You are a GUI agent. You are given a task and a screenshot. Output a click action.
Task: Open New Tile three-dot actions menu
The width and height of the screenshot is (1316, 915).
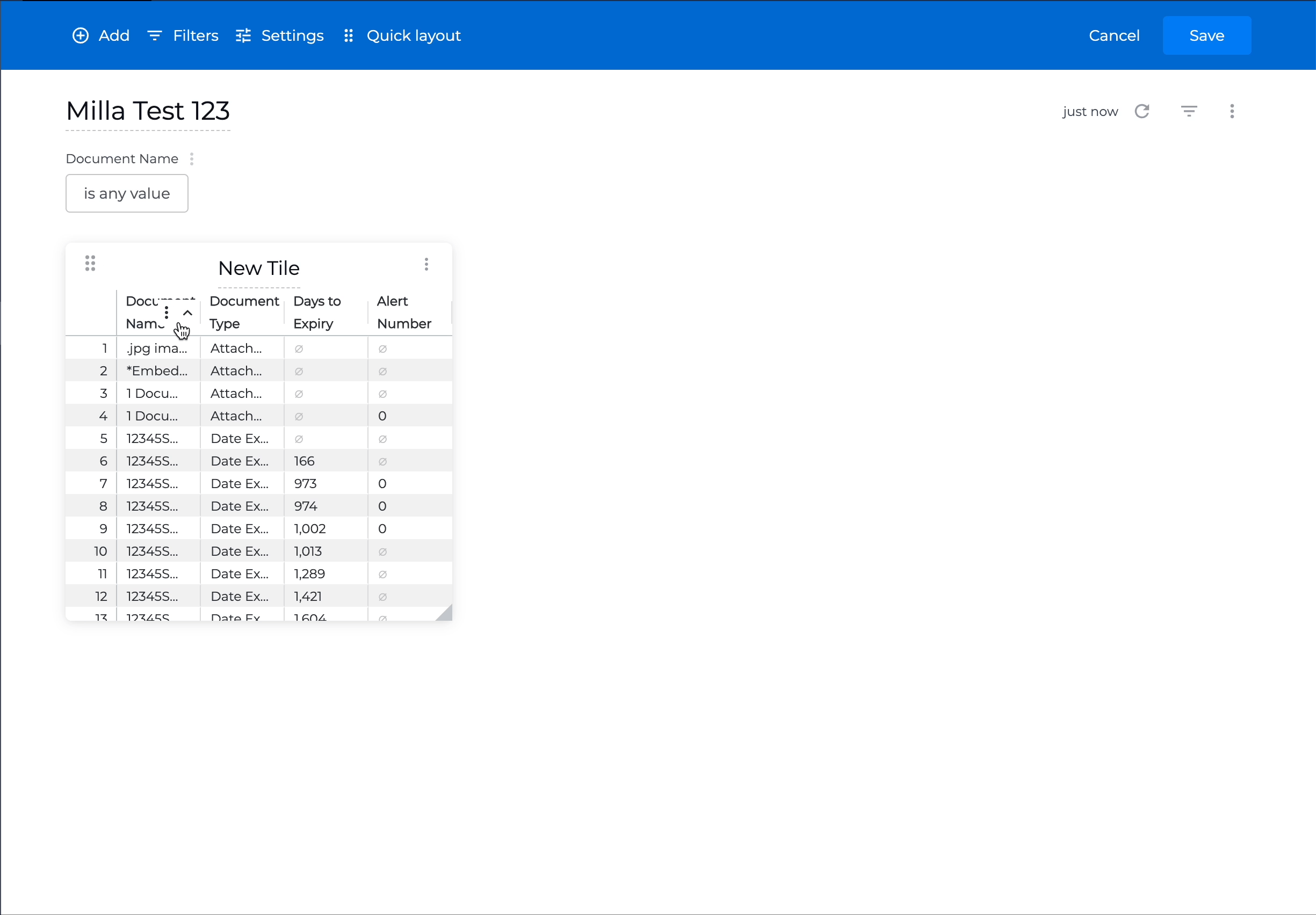[426, 264]
